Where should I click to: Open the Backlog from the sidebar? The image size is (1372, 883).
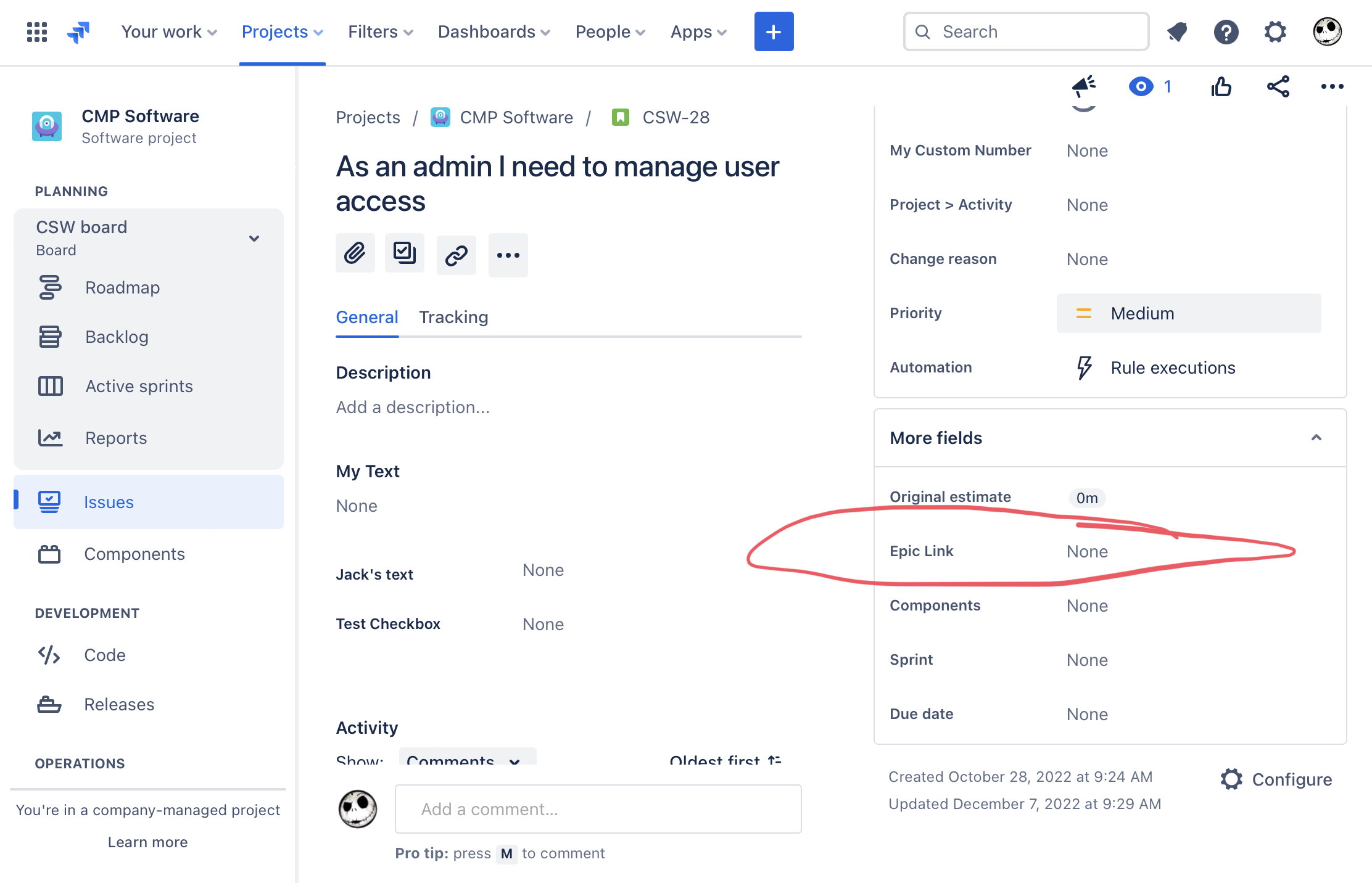(x=117, y=337)
